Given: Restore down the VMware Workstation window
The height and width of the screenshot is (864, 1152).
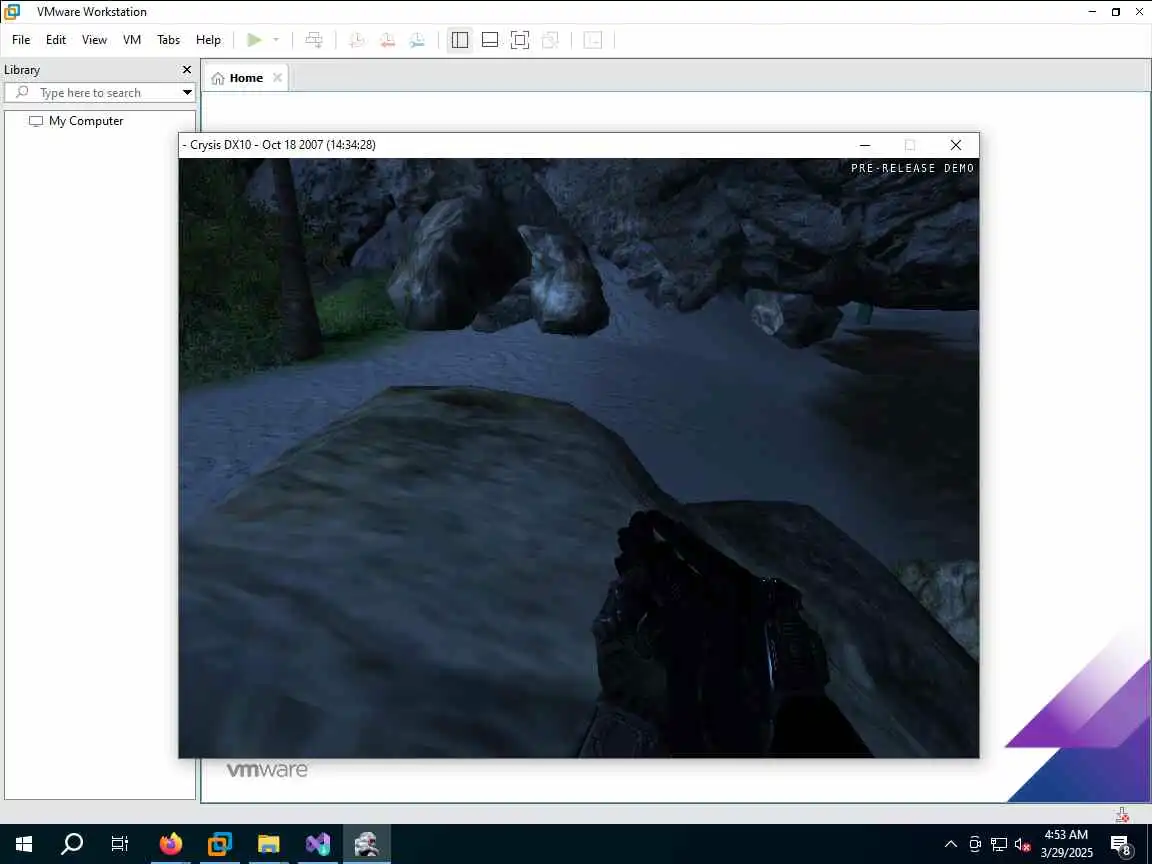Looking at the screenshot, I should click(x=1116, y=12).
